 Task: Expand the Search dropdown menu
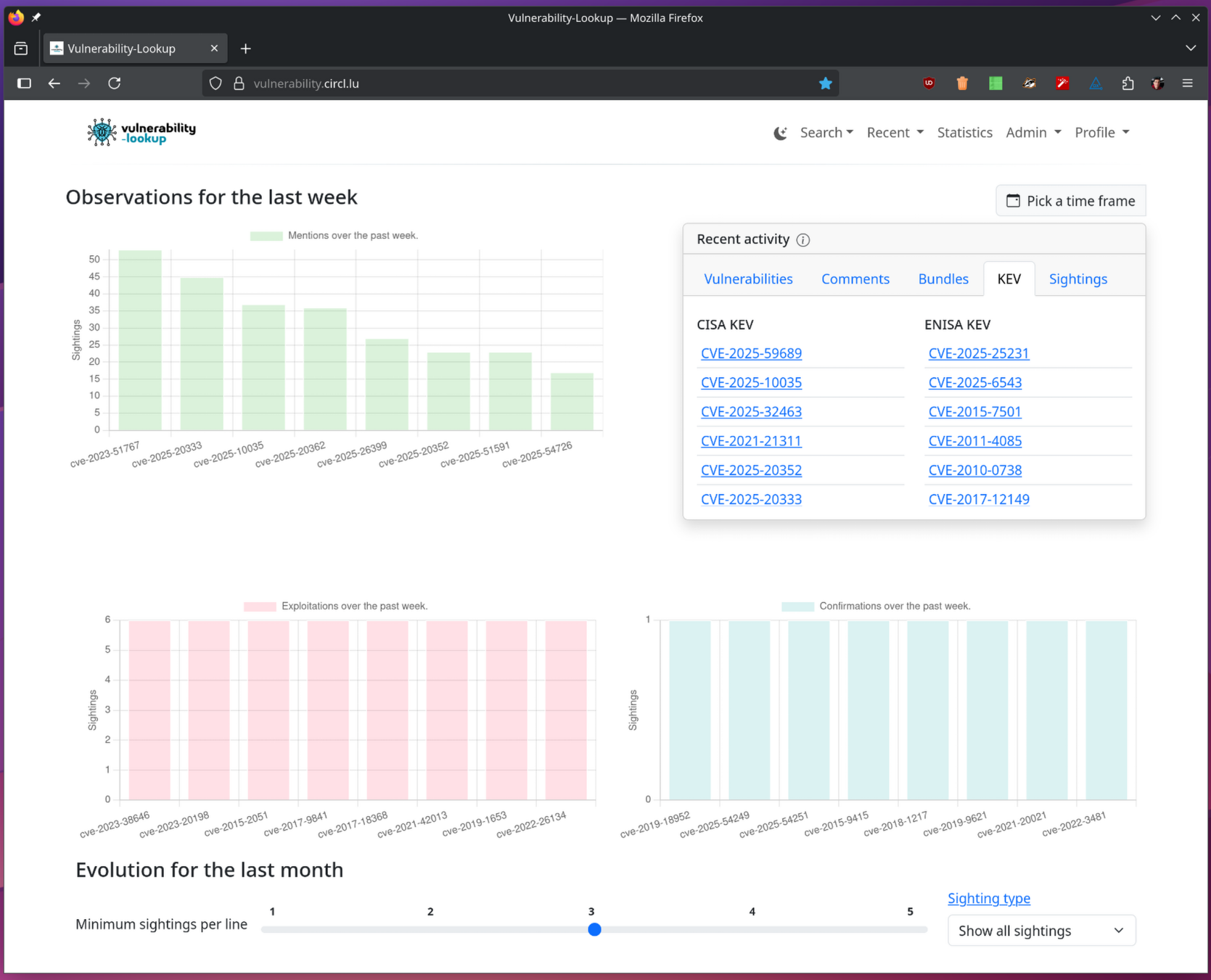(826, 133)
